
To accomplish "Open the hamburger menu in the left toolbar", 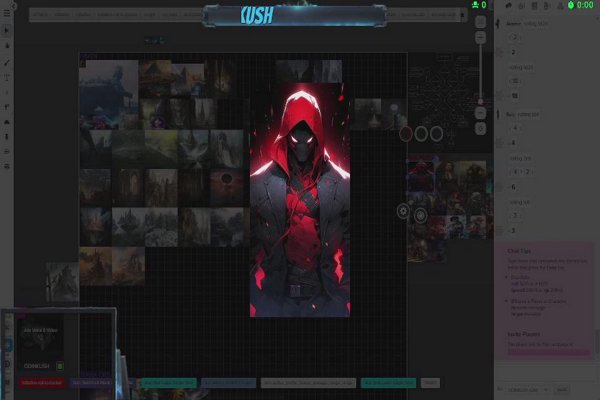I will click(7, 13).
